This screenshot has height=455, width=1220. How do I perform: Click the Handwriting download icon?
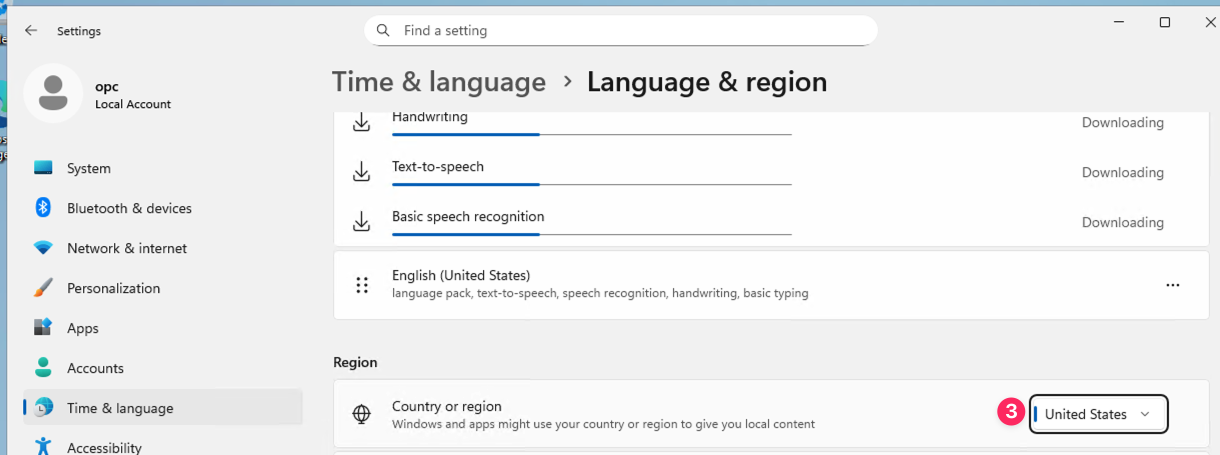pos(362,123)
